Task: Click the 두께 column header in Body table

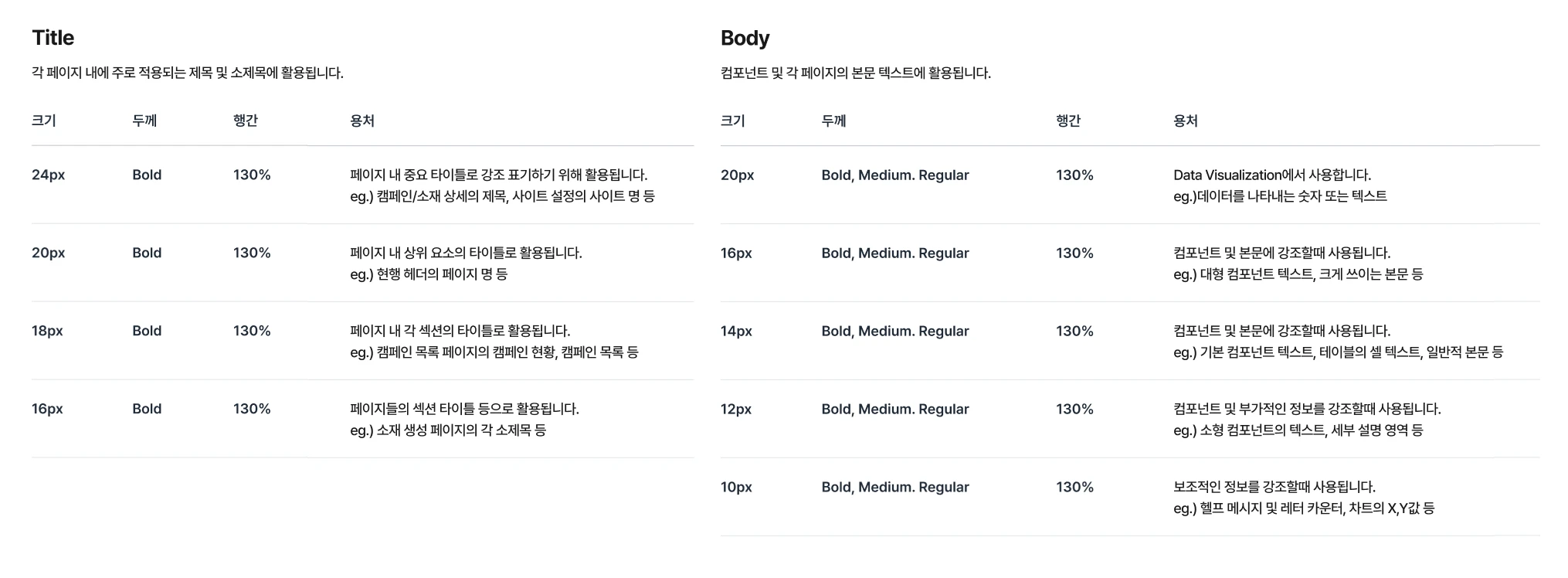Action: point(833,121)
